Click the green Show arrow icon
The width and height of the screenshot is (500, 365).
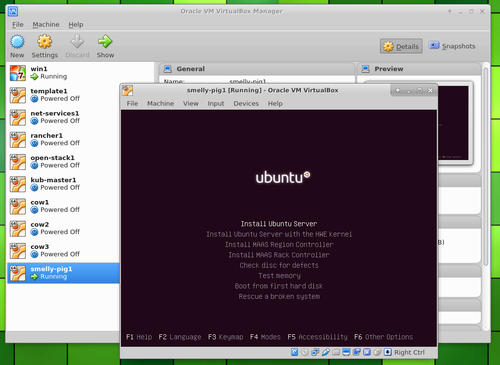(x=105, y=42)
